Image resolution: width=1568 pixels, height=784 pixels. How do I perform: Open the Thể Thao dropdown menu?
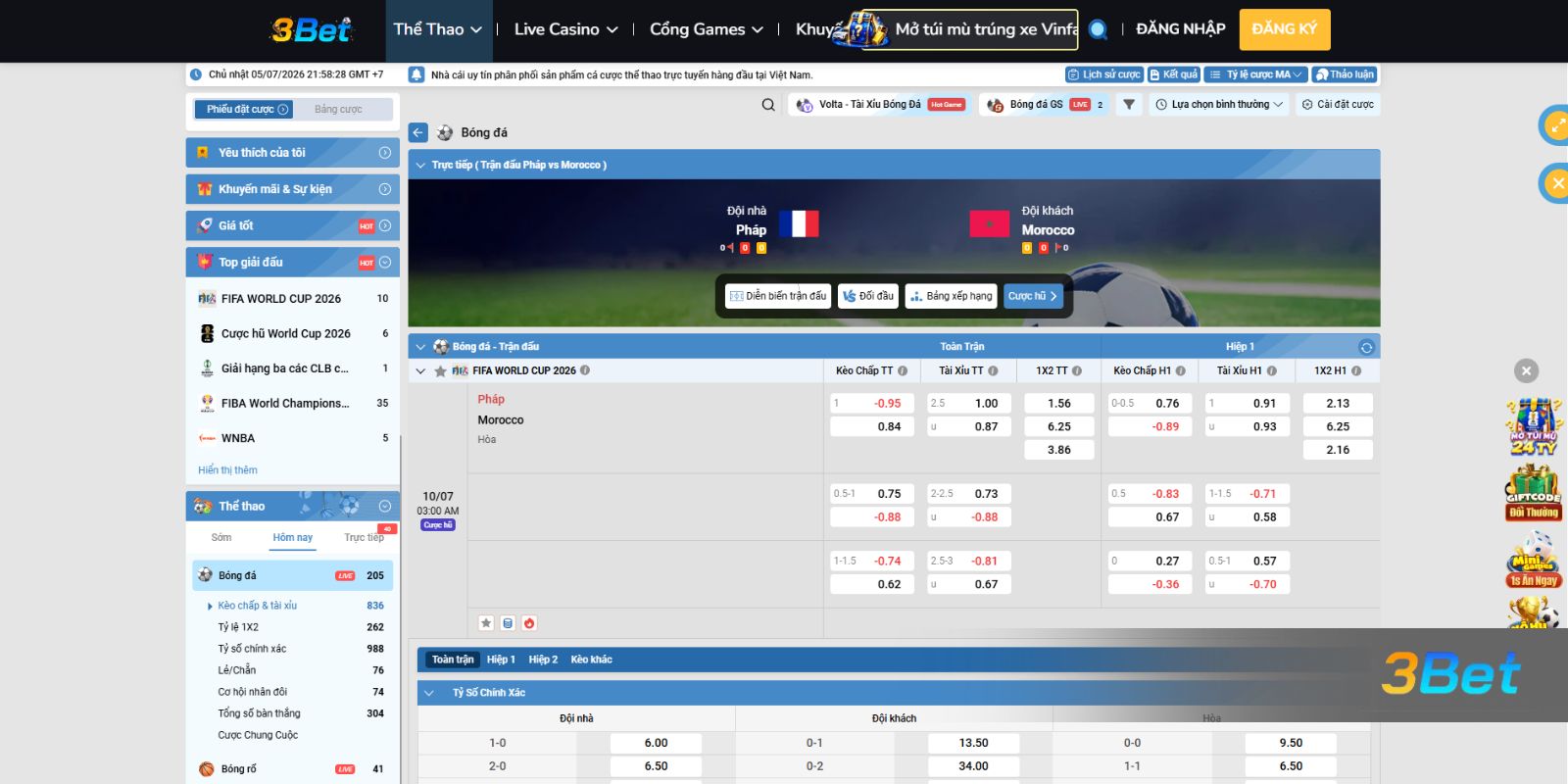click(437, 29)
